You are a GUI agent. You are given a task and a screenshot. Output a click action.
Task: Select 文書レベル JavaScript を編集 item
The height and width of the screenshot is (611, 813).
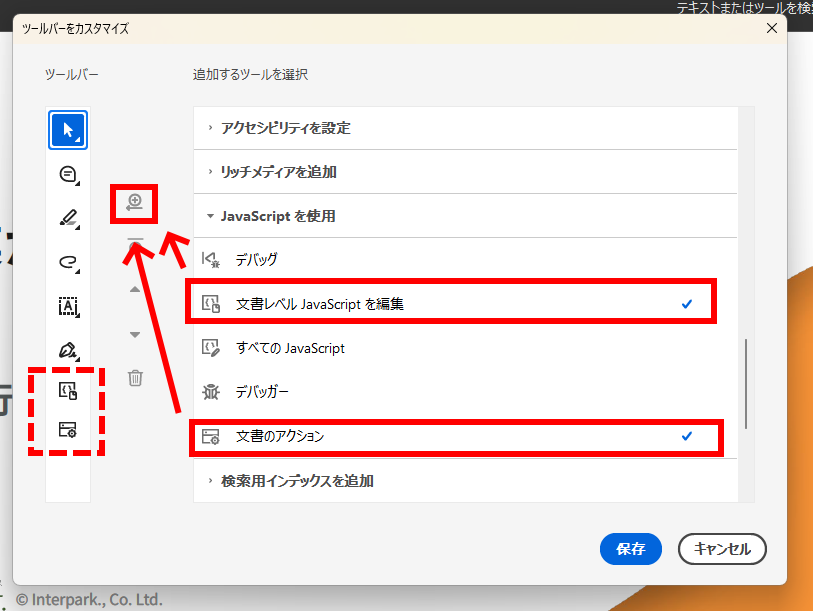(x=320, y=304)
